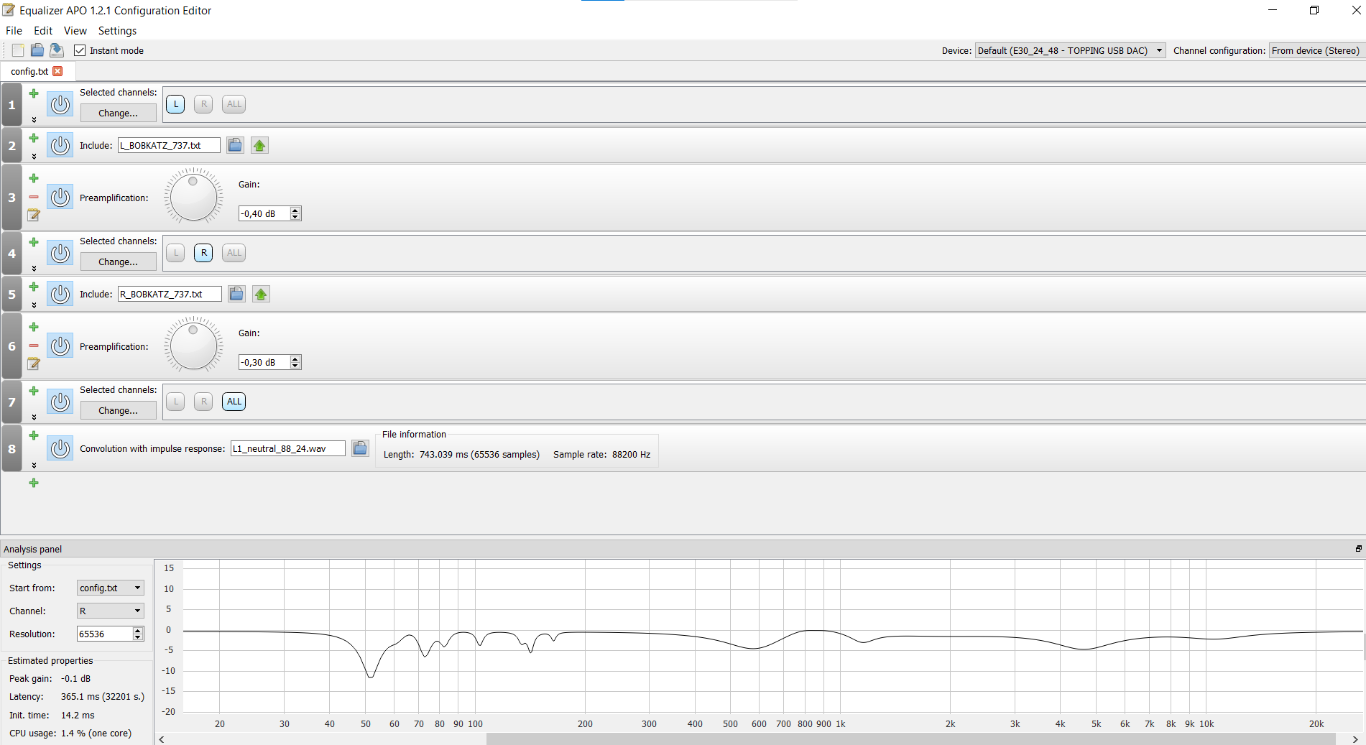Expand row 4 with double chevron
The image size is (1366, 745).
click(33, 268)
